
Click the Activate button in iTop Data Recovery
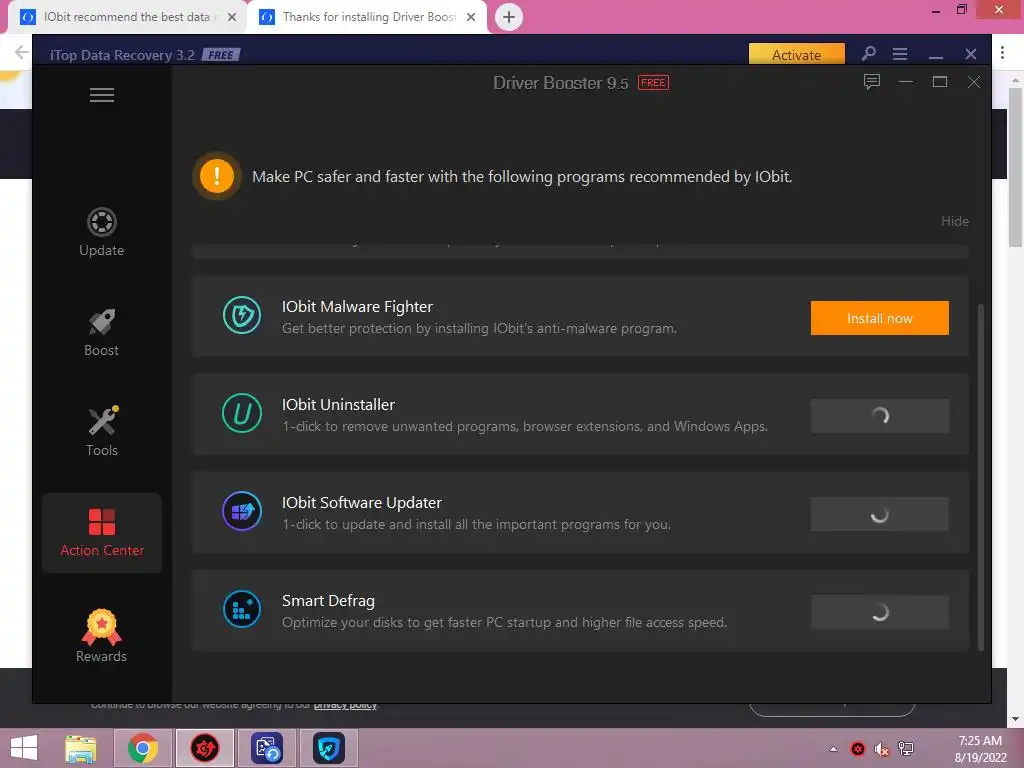click(x=797, y=54)
